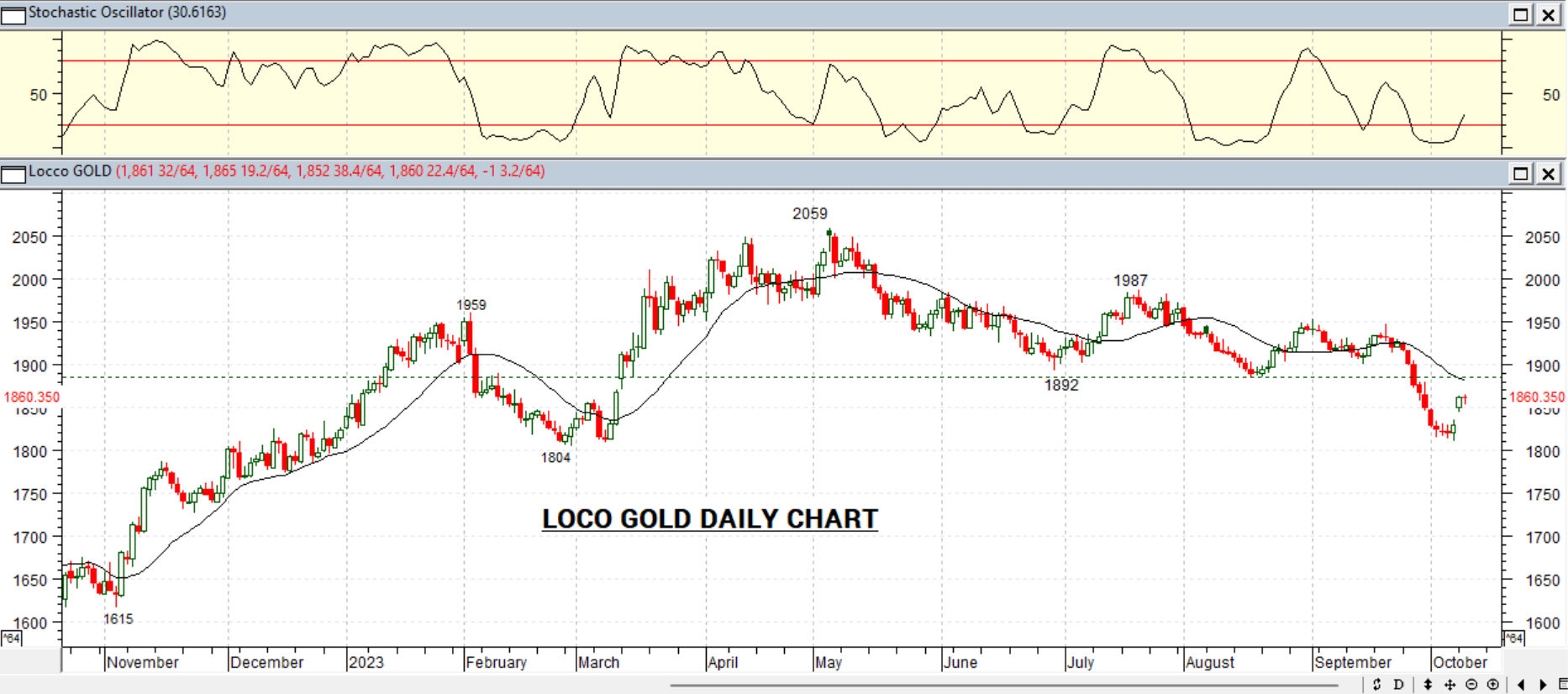The image size is (1568, 694).
Task: Click the right red '1860.350' price marker
Action: 1537,397
